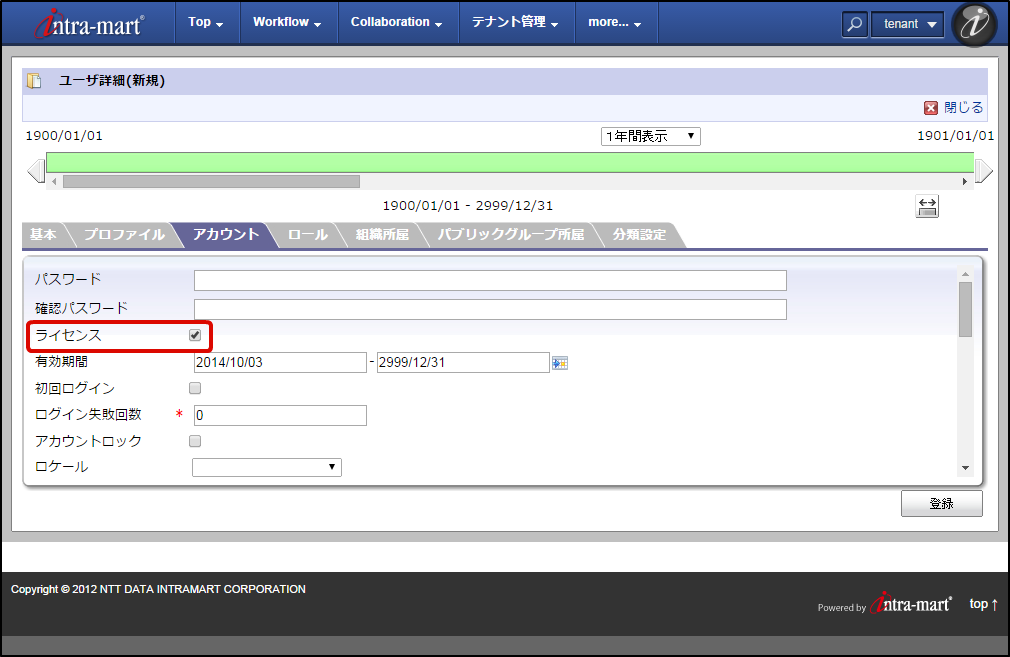Switch to the パブリックグループ所属 tab
Image resolution: width=1010 pixels, height=657 pixels.
coord(511,235)
